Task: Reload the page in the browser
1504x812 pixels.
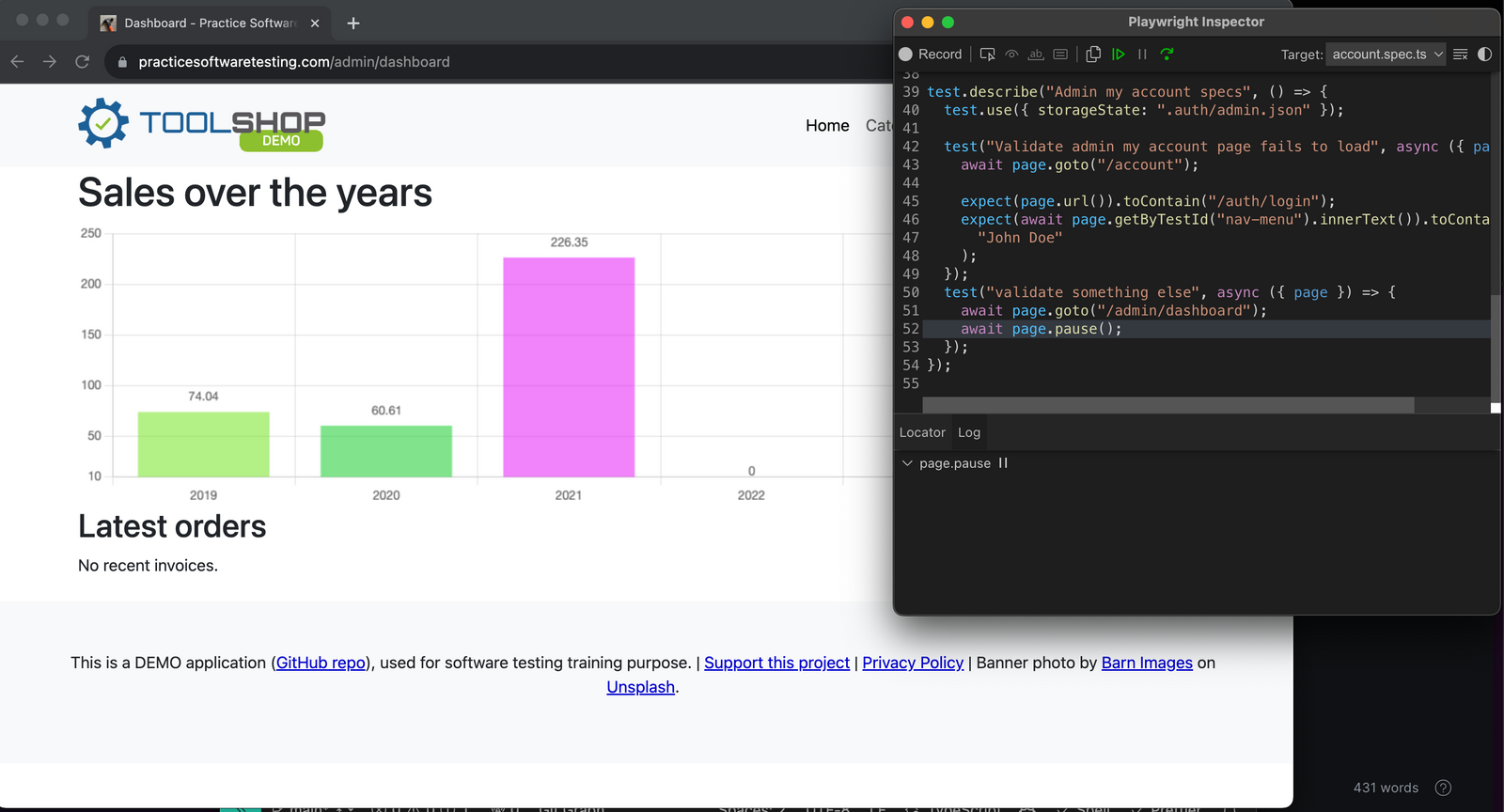Action: (x=83, y=62)
